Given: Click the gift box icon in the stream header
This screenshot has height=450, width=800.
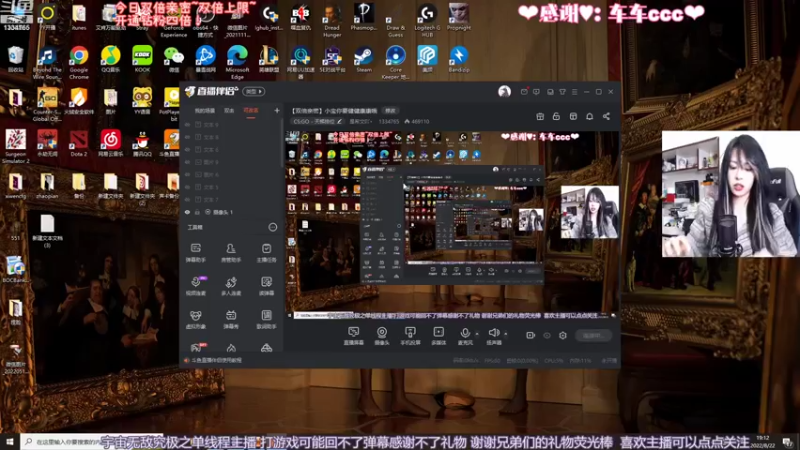Looking at the screenshot, I should [540, 116].
